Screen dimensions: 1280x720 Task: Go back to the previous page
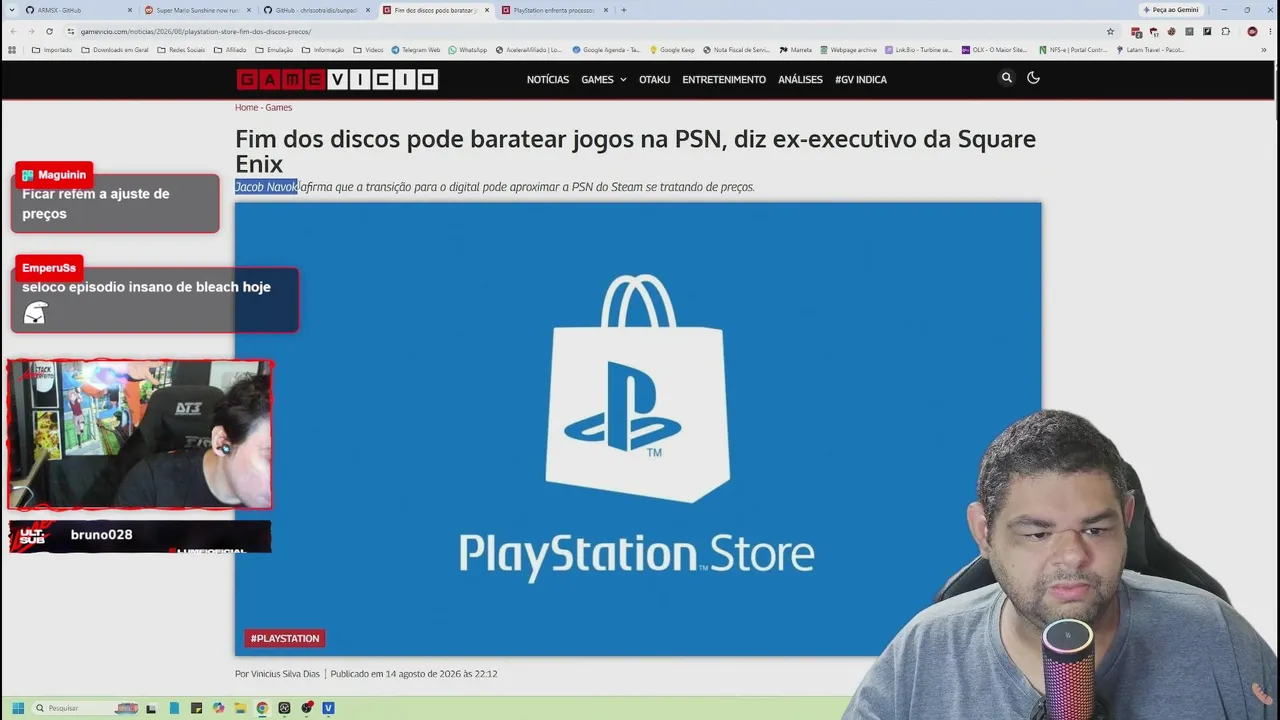pyautogui.click(x=12, y=31)
